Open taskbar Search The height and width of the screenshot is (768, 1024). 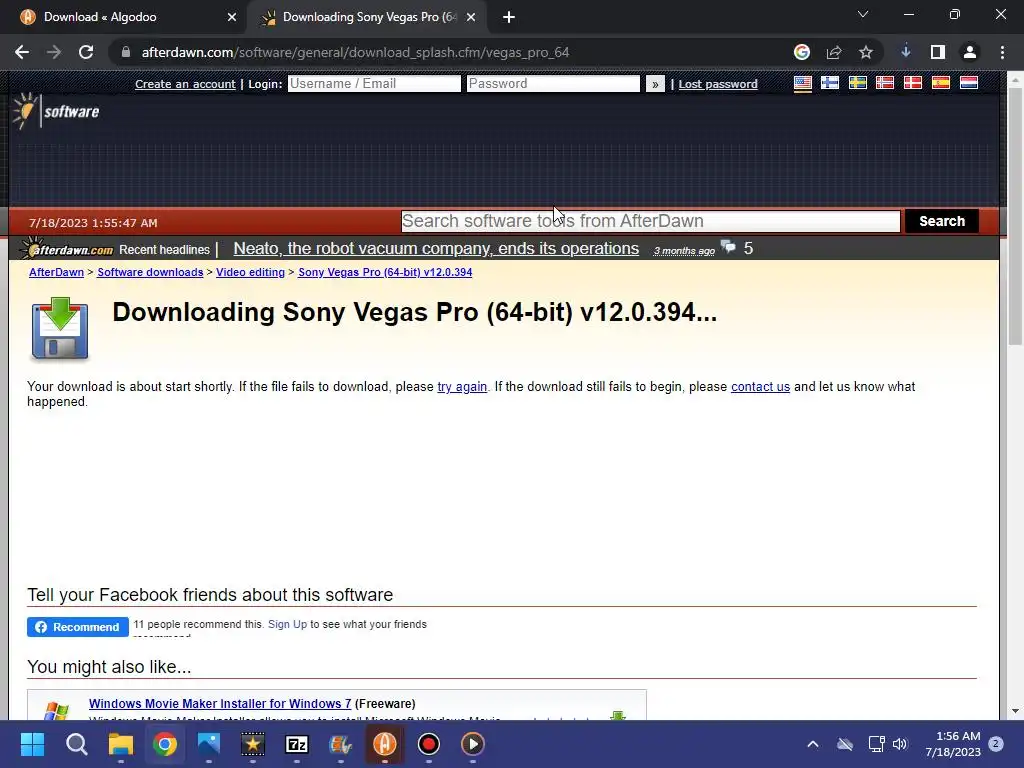(76, 744)
